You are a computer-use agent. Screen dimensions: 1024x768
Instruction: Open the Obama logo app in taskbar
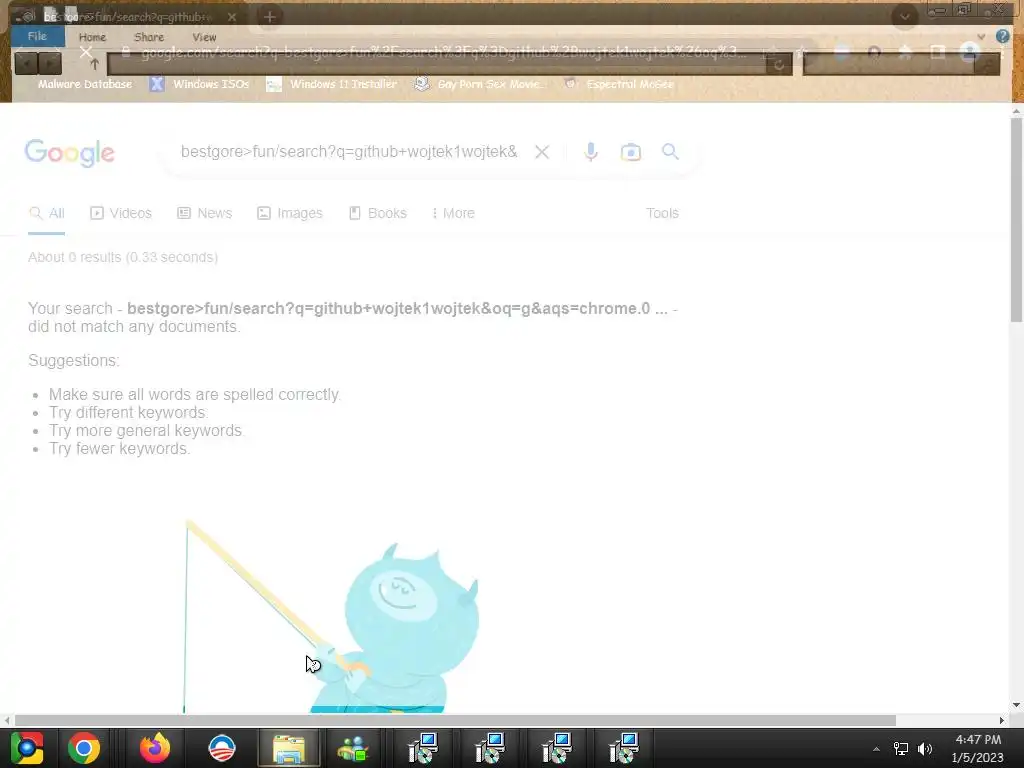(x=221, y=748)
